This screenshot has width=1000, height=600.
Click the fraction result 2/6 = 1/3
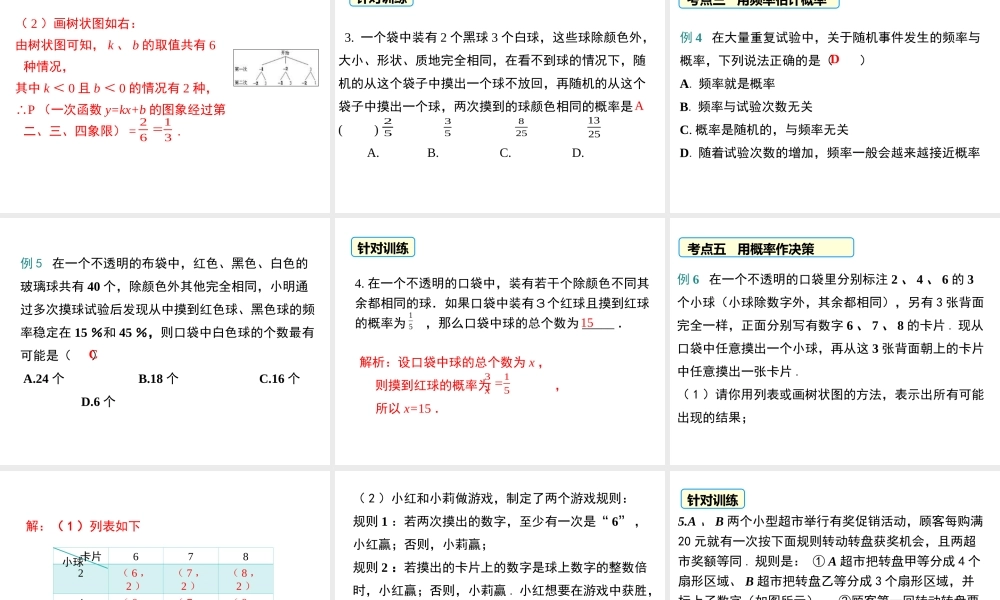155,130
